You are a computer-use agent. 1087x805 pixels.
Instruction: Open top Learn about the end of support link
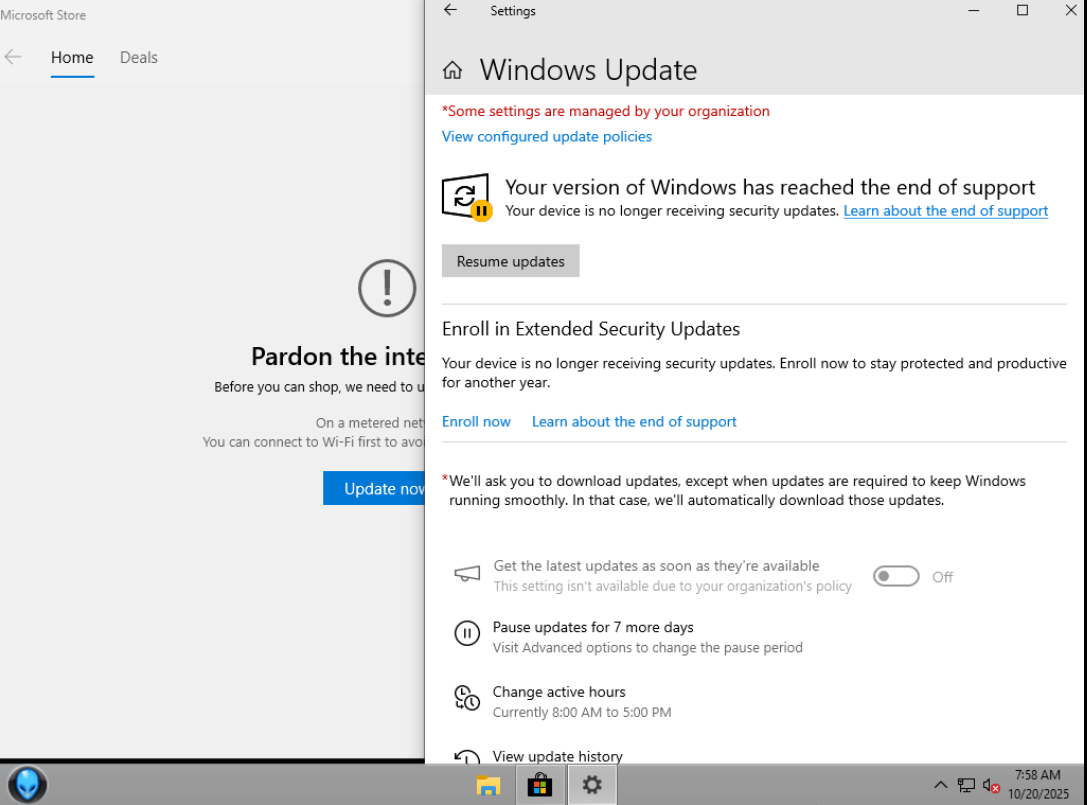pyautogui.click(x=946, y=211)
